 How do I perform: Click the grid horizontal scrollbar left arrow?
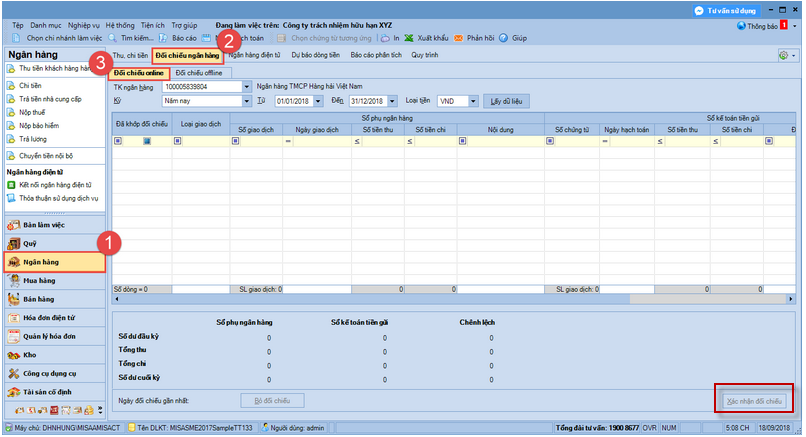pos(117,299)
